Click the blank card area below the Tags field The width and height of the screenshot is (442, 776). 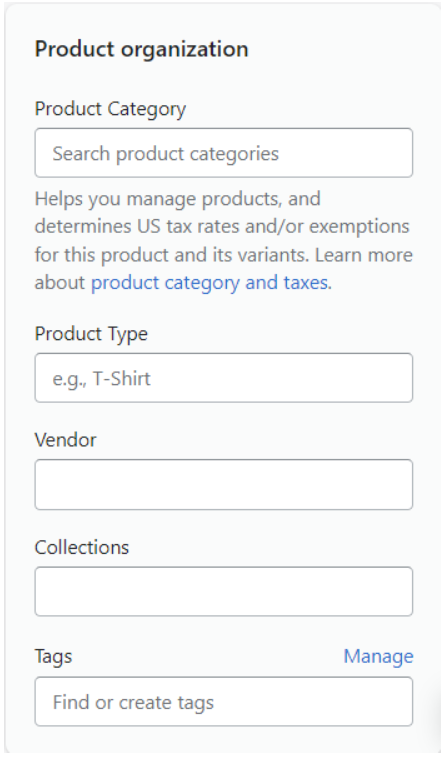point(224,739)
